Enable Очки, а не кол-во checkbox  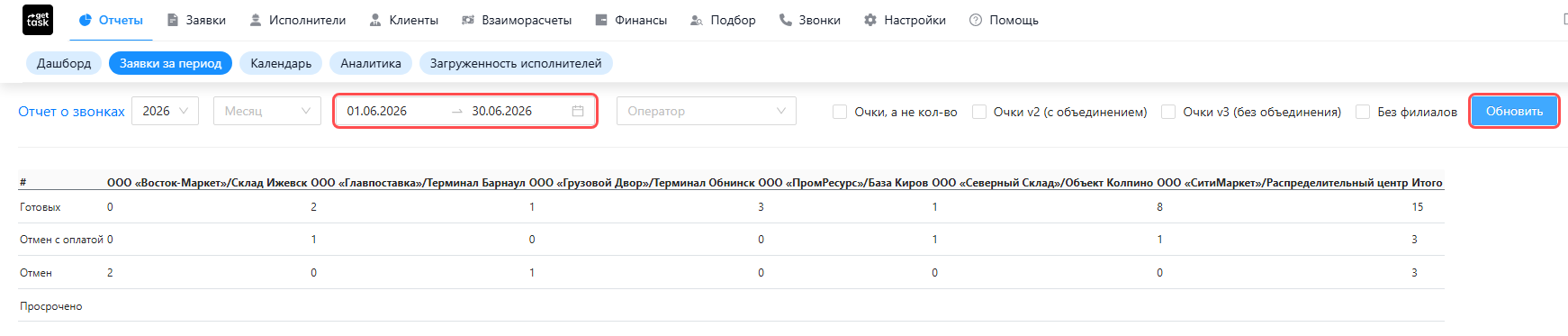(x=840, y=112)
